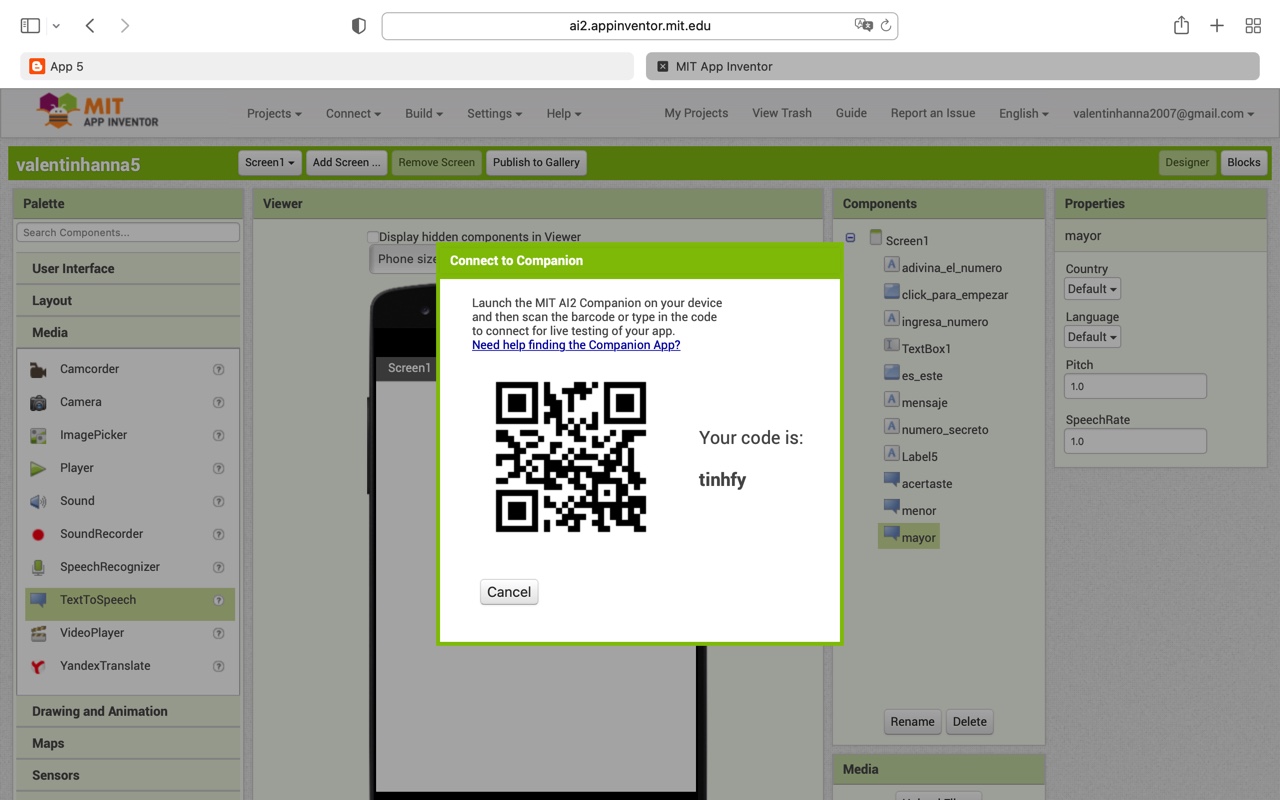Open help for SoundRecorder component
Viewport: 1280px width, 800px height.
218,535
